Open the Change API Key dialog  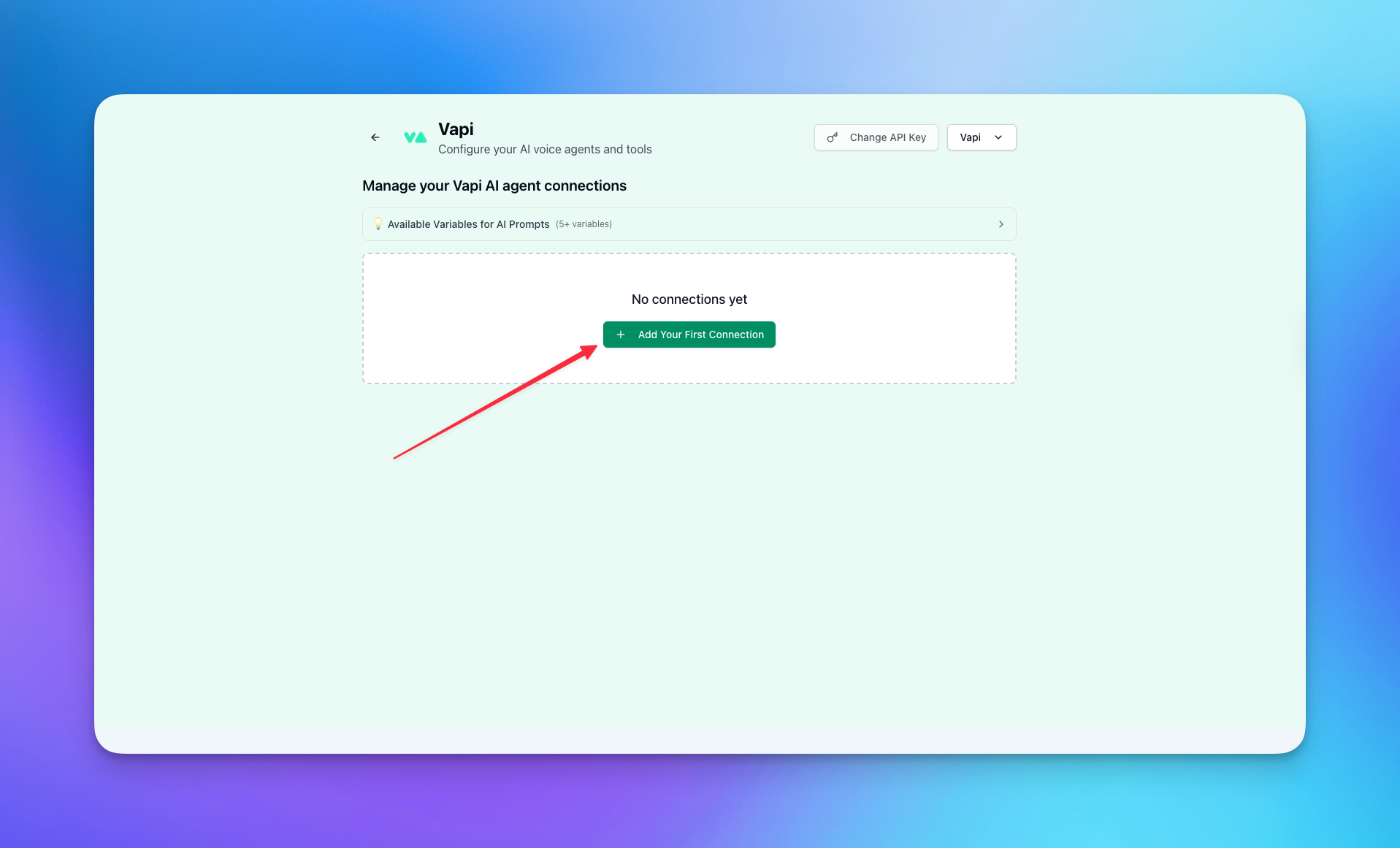click(876, 137)
